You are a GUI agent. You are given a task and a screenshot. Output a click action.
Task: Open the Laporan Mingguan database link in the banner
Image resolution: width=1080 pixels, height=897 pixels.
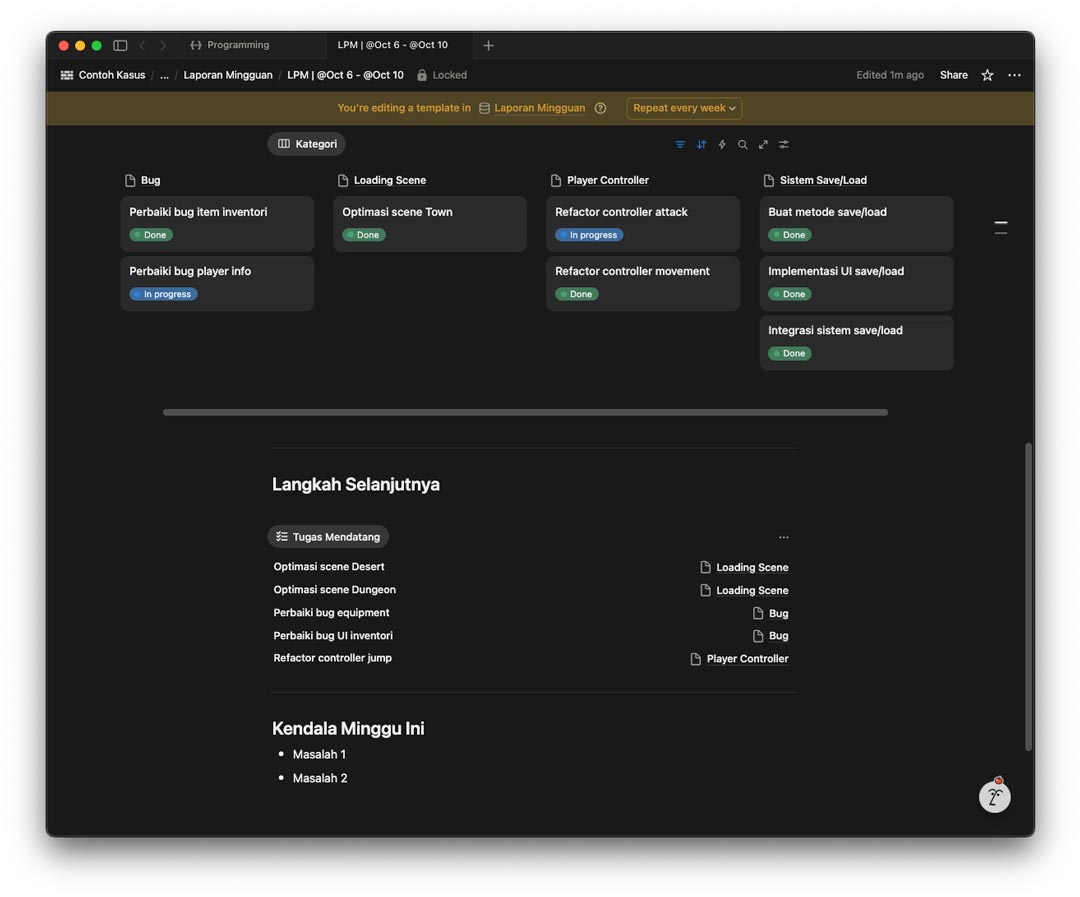click(539, 108)
